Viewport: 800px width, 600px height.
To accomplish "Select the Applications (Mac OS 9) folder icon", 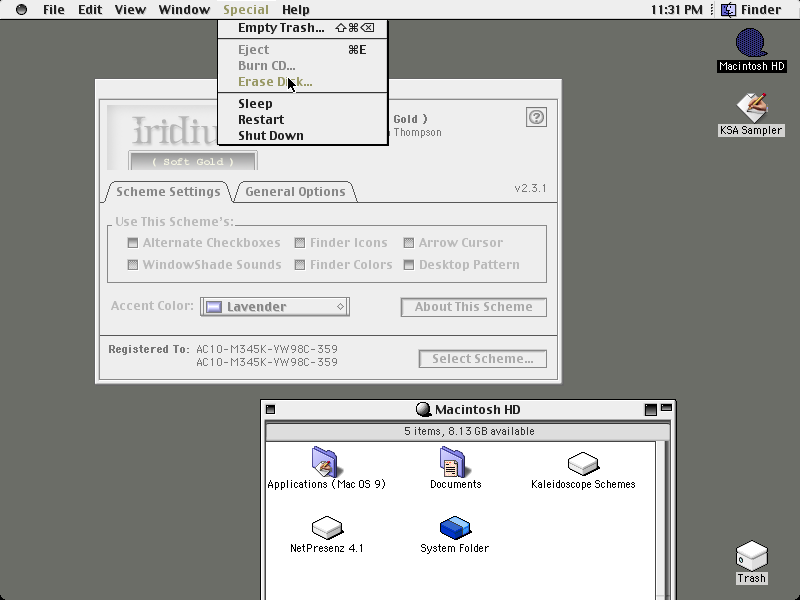I will pos(325,462).
